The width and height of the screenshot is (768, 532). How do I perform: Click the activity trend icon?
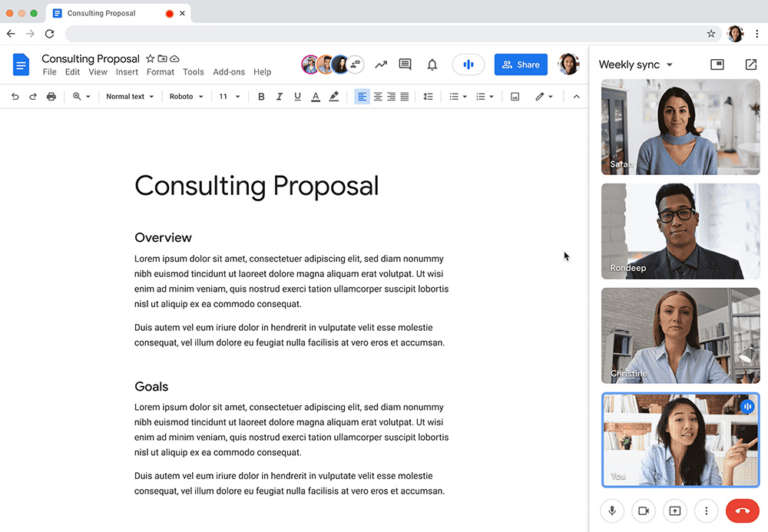click(380, 65)
